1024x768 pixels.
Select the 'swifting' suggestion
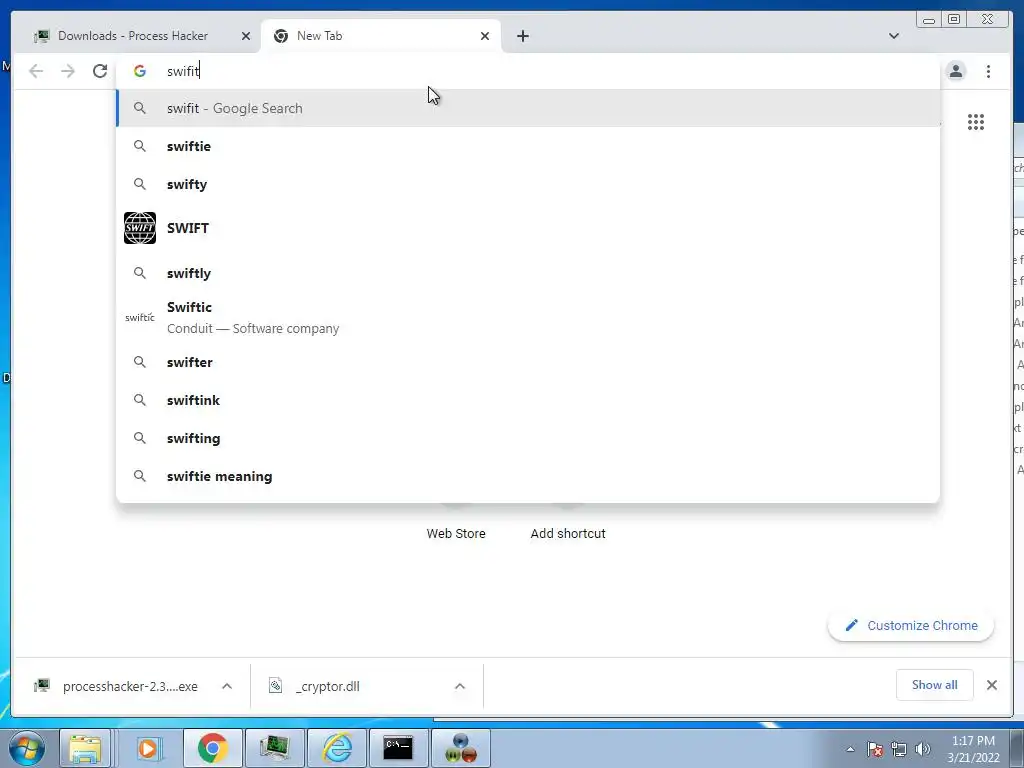click(x=528, y=438)
